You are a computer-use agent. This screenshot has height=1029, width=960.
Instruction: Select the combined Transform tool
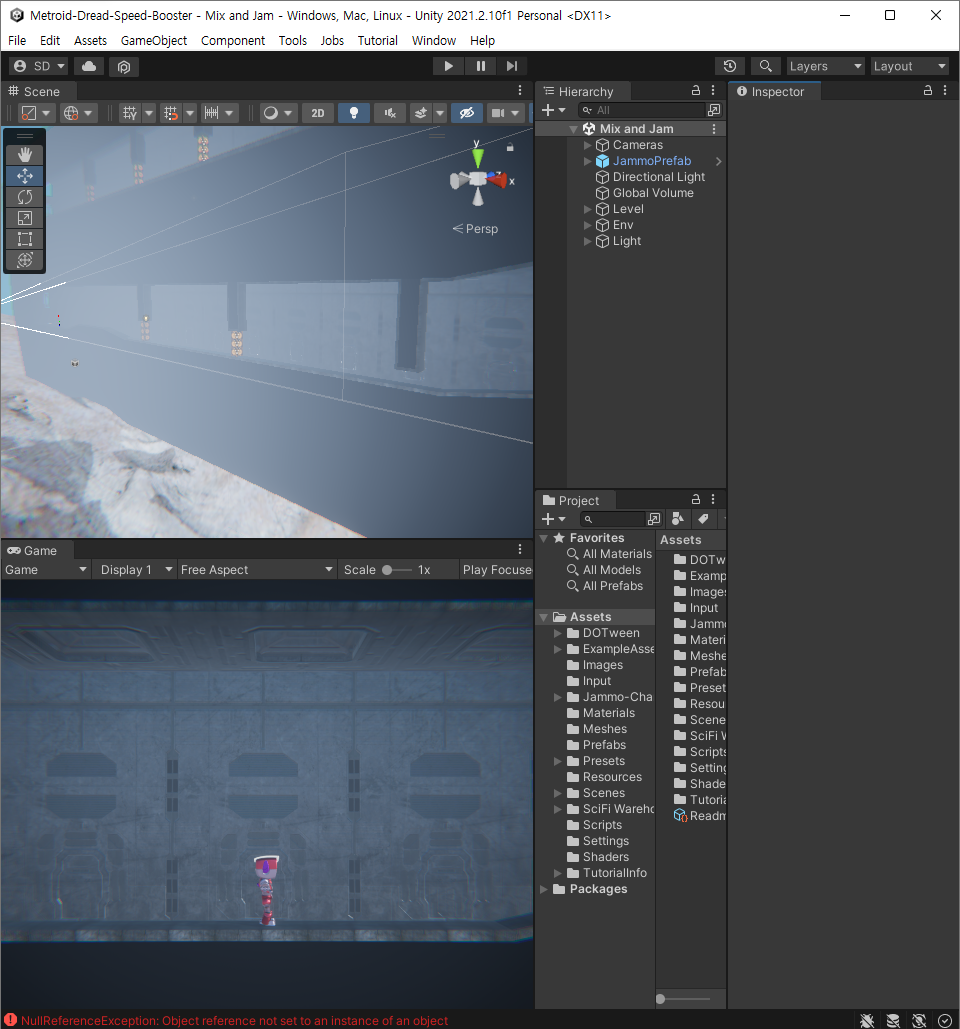tap(25, 260)
